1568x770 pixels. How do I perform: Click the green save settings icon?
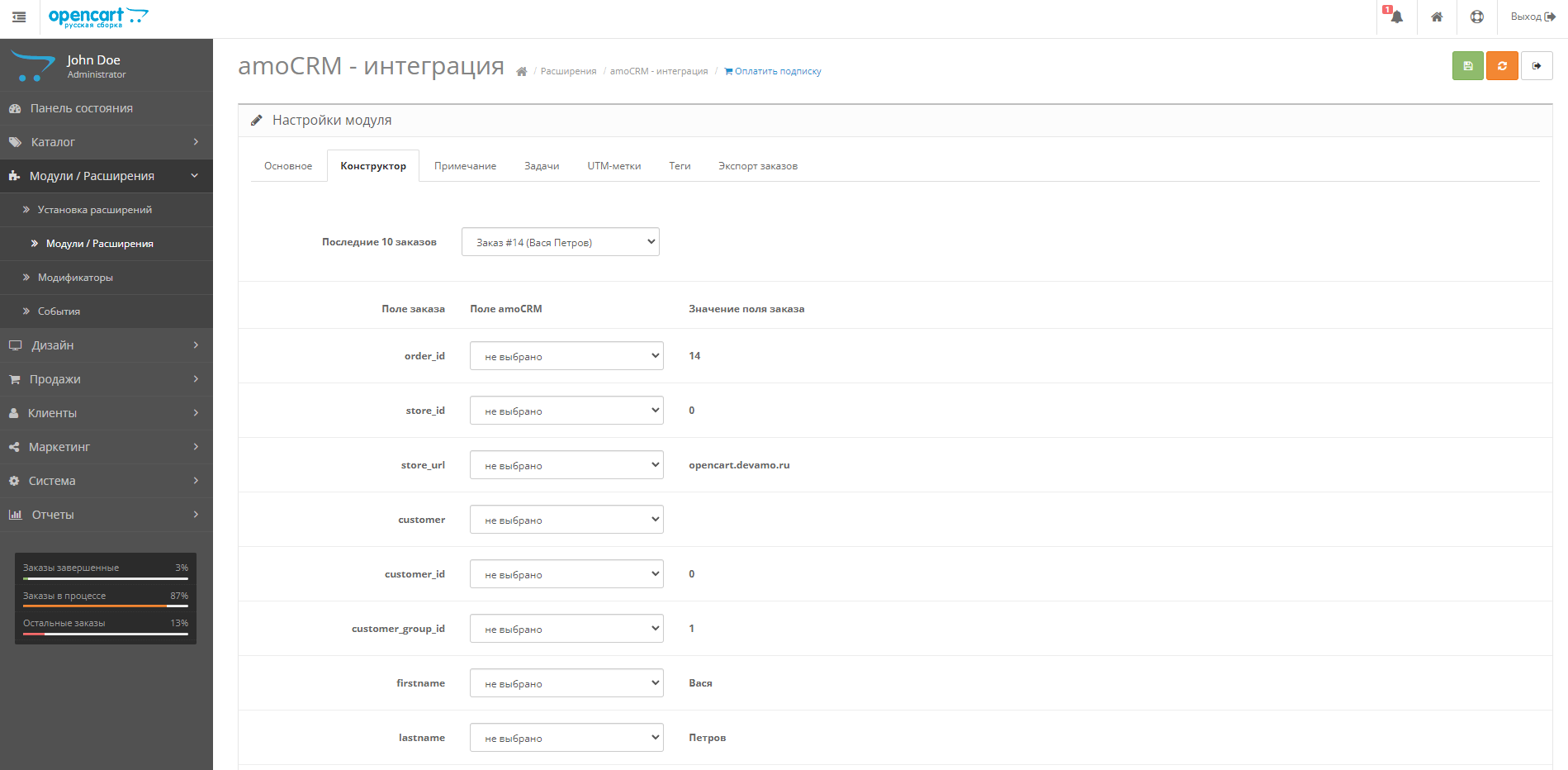click(x=1467, y=65)
